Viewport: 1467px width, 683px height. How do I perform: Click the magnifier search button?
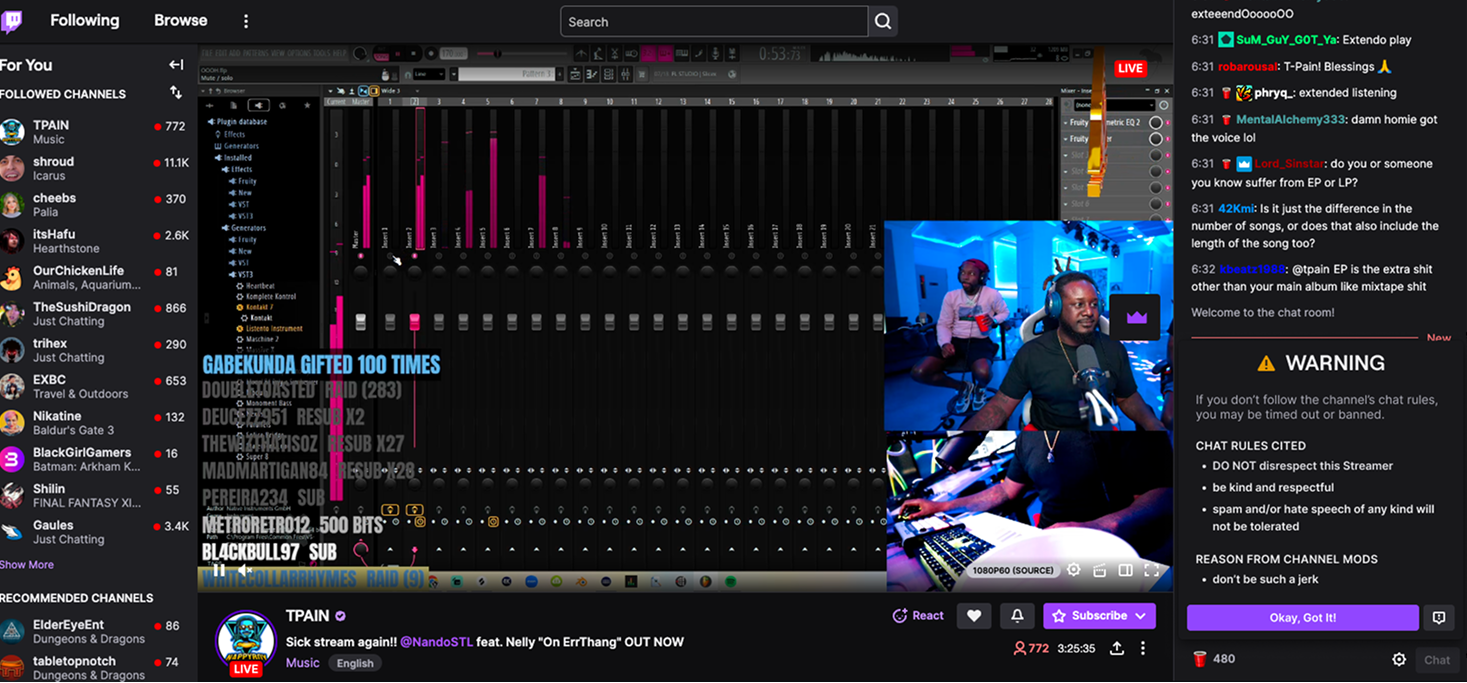pyautogui.click(x=883, y=21)
